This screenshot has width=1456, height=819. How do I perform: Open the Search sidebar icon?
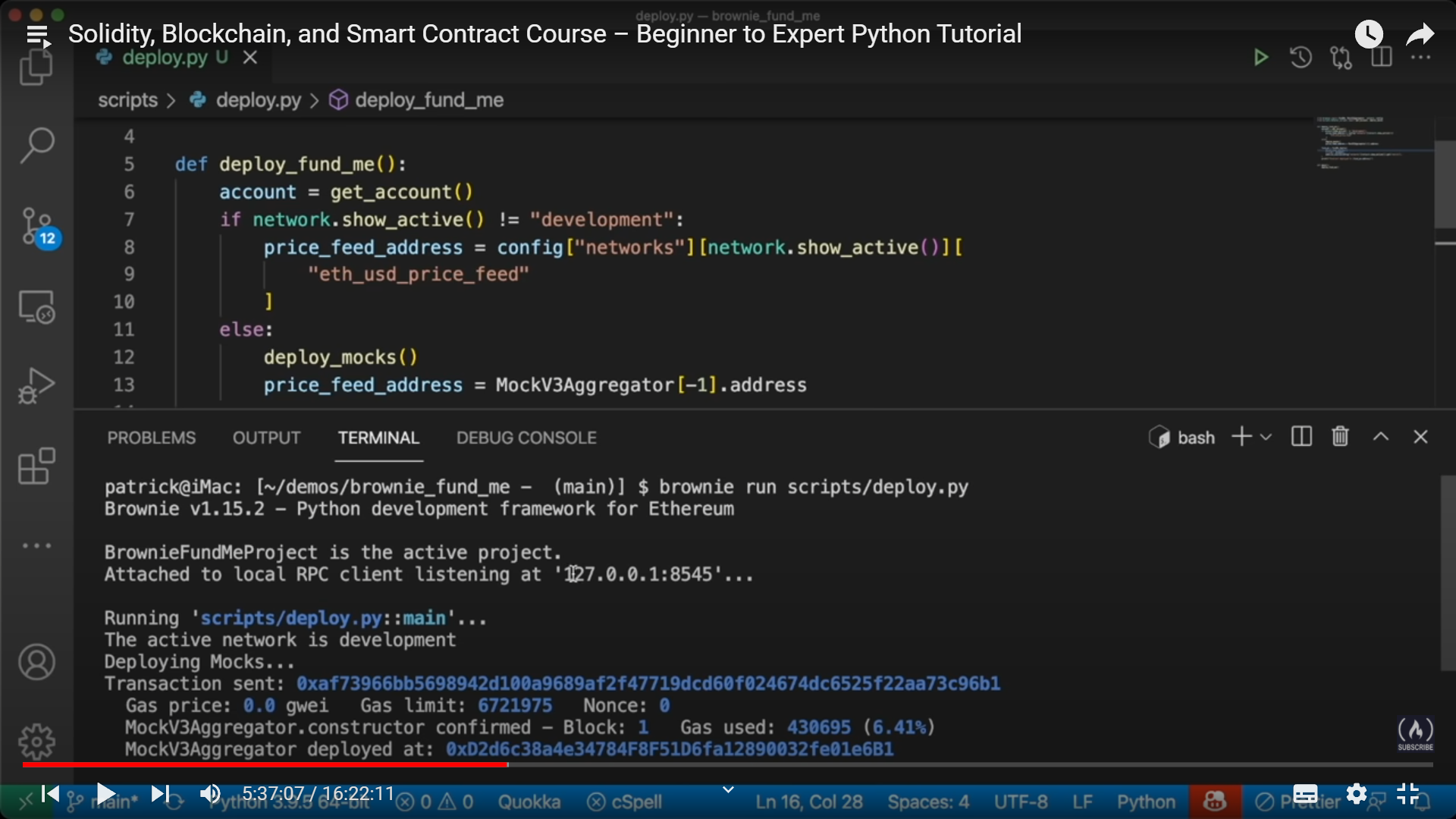click(36, 144)
